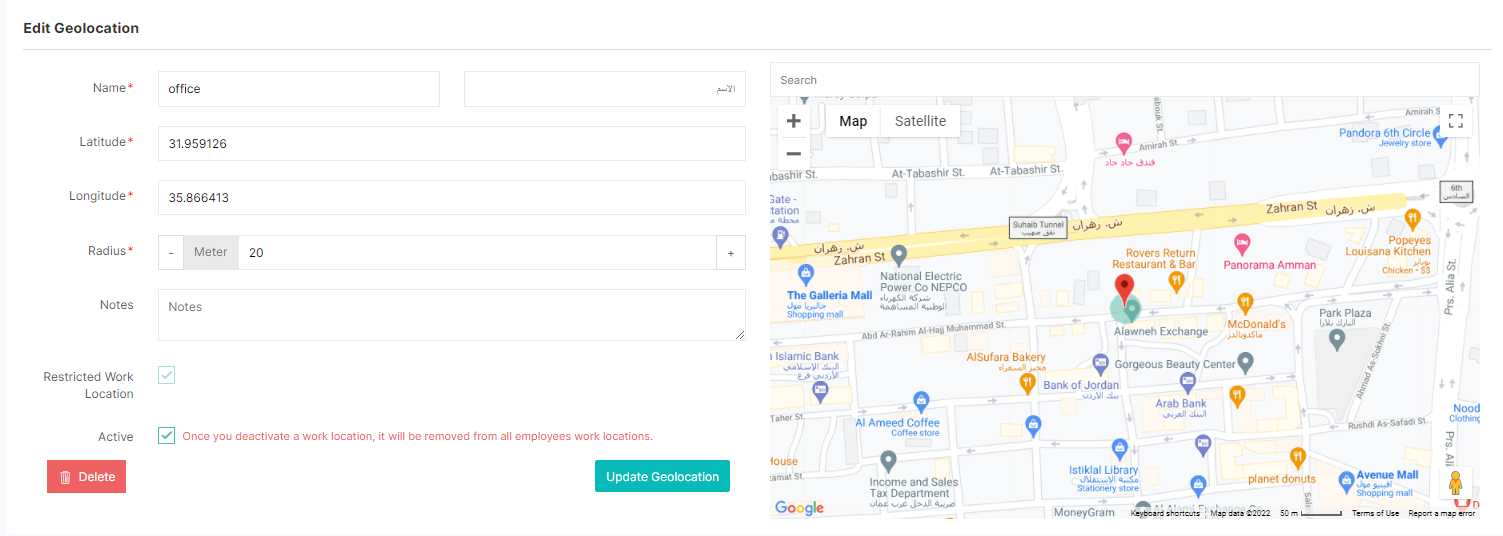Screen dimensions: 1503x536
Task: Open Keyboard shortcuts on map
Action: (1165, 513)
